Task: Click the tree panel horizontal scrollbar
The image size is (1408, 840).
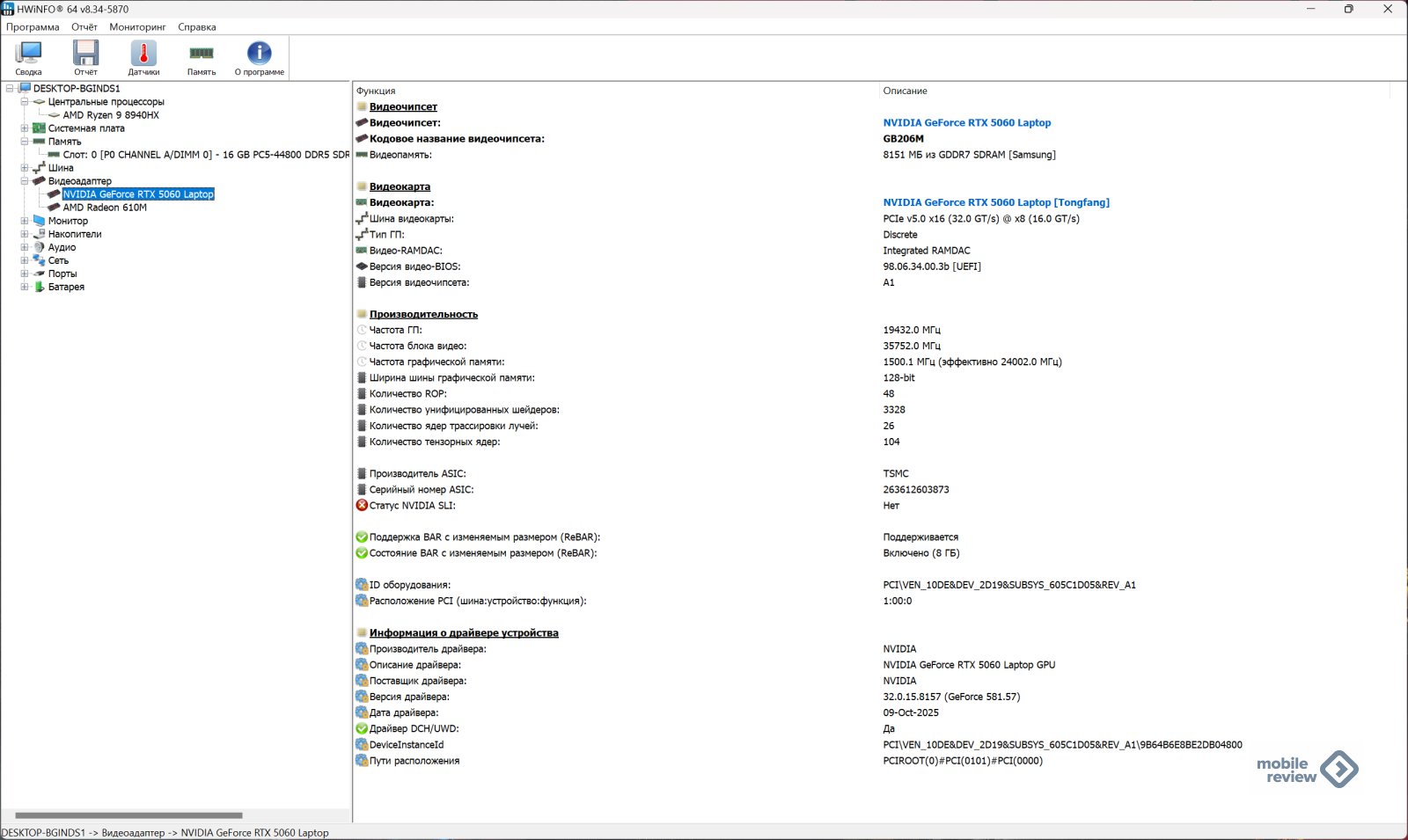Action: (x=128, y=815)
